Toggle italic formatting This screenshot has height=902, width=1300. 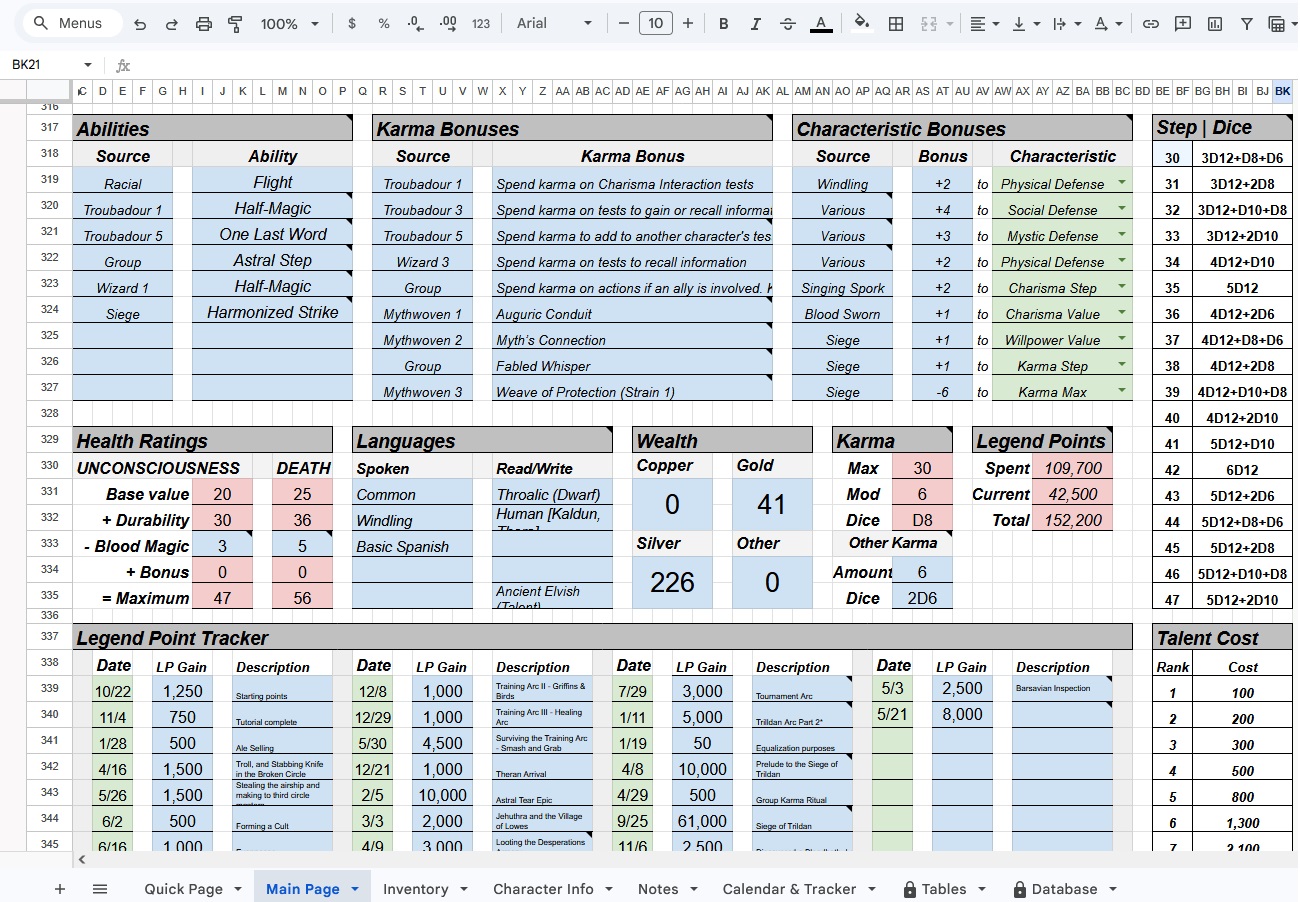click(x=756, y=23)
